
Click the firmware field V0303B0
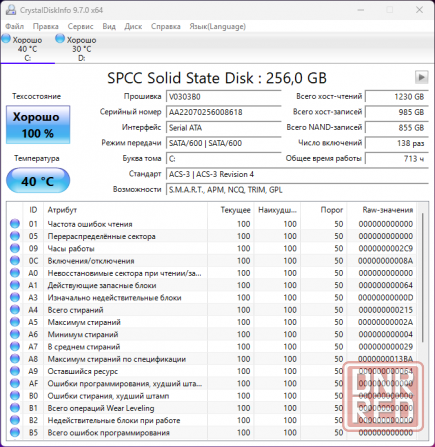223,97
